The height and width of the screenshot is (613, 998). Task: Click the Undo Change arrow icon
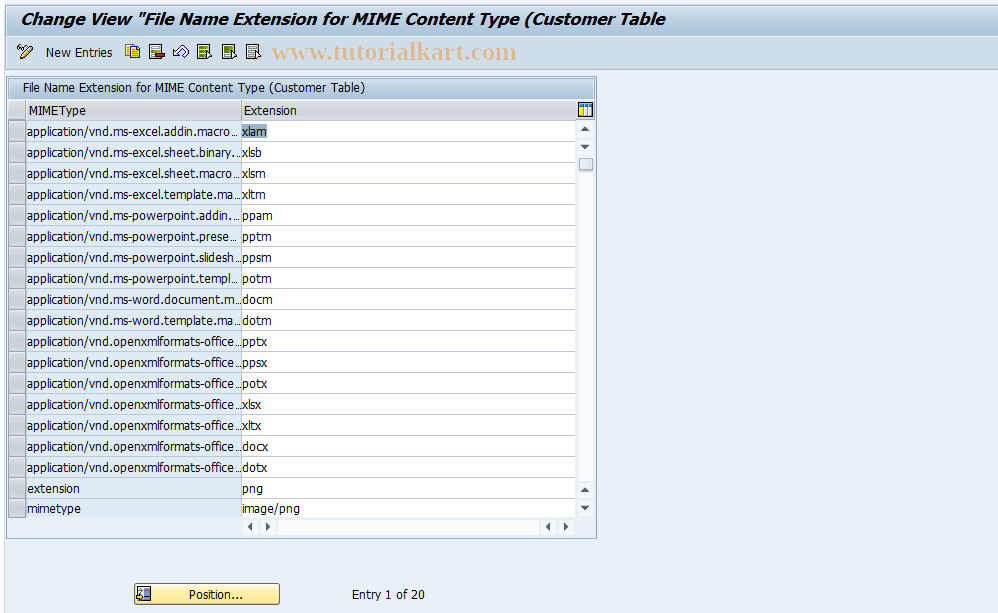[x=181, y=52]
